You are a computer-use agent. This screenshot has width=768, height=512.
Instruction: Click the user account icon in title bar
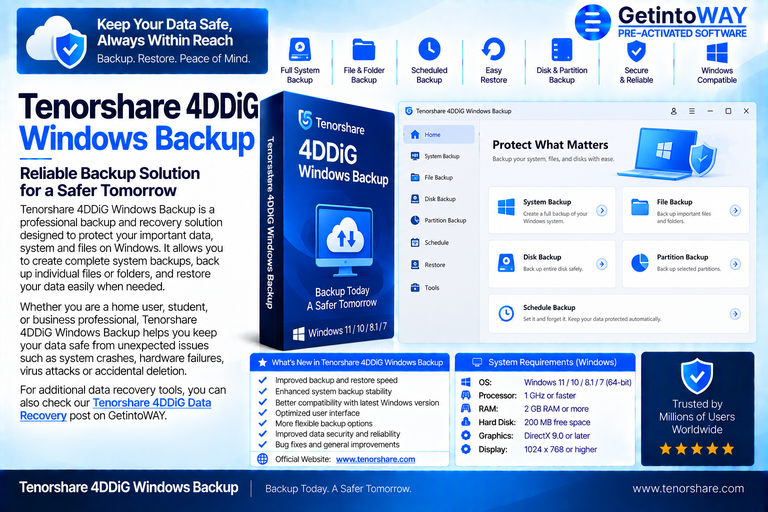coord(673,111)
